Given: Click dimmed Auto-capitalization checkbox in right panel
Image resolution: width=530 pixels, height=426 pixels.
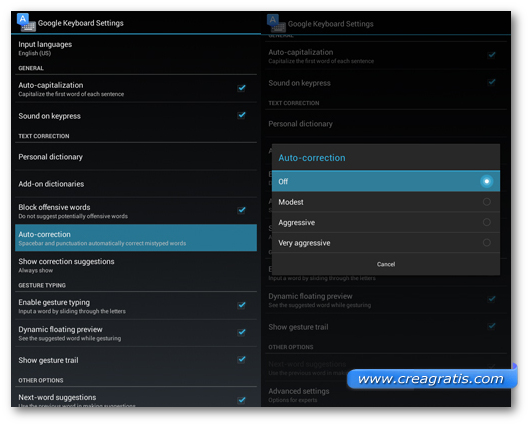Looking at the screenshot, I should (492, 55).
